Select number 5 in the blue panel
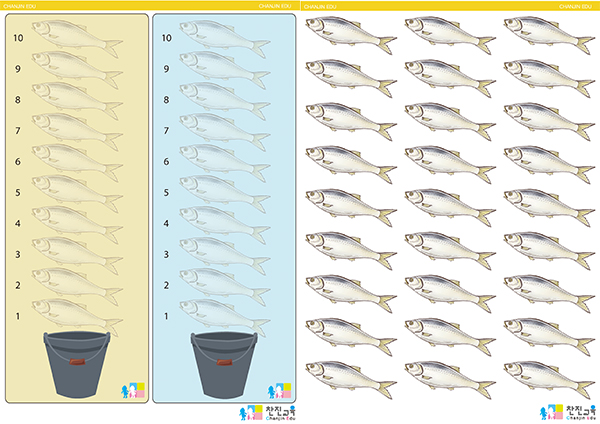The width and height of the screenshot is (600, 424). point(166,192)
